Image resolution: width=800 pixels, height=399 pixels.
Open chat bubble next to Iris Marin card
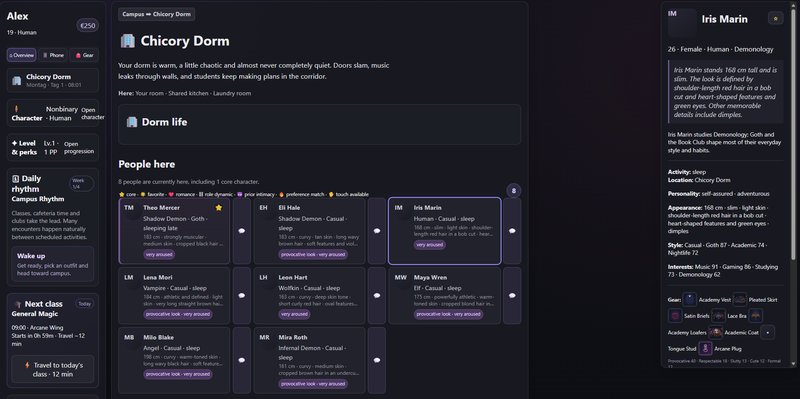pos(512,231)
